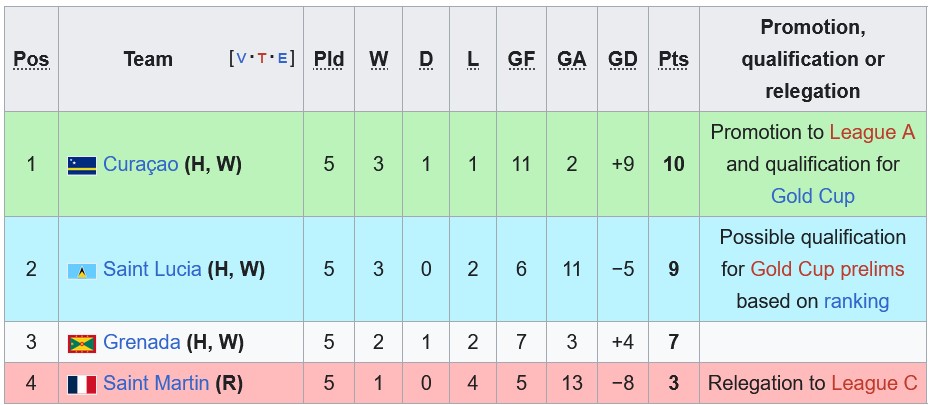Follow the Gold Cup link in first row

(812, 196)
